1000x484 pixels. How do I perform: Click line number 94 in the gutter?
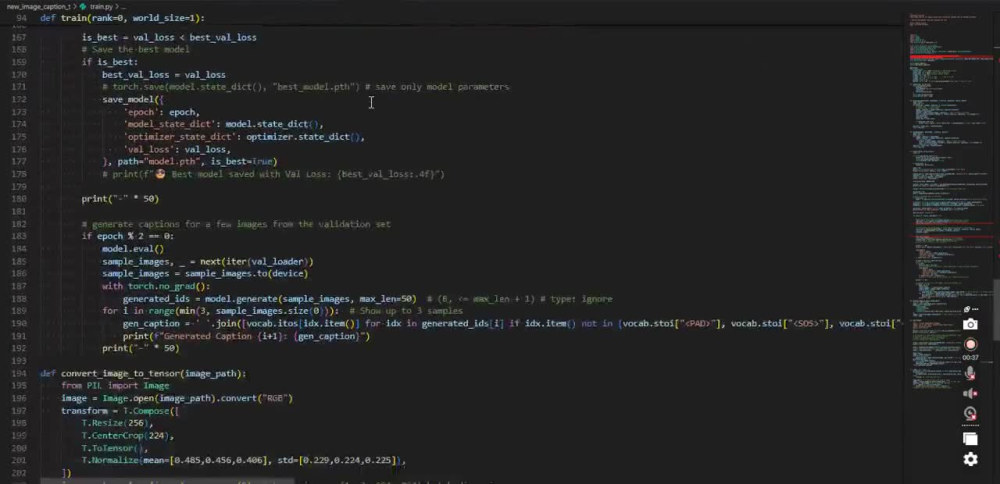pyautogui.click(x=20, y=18)
